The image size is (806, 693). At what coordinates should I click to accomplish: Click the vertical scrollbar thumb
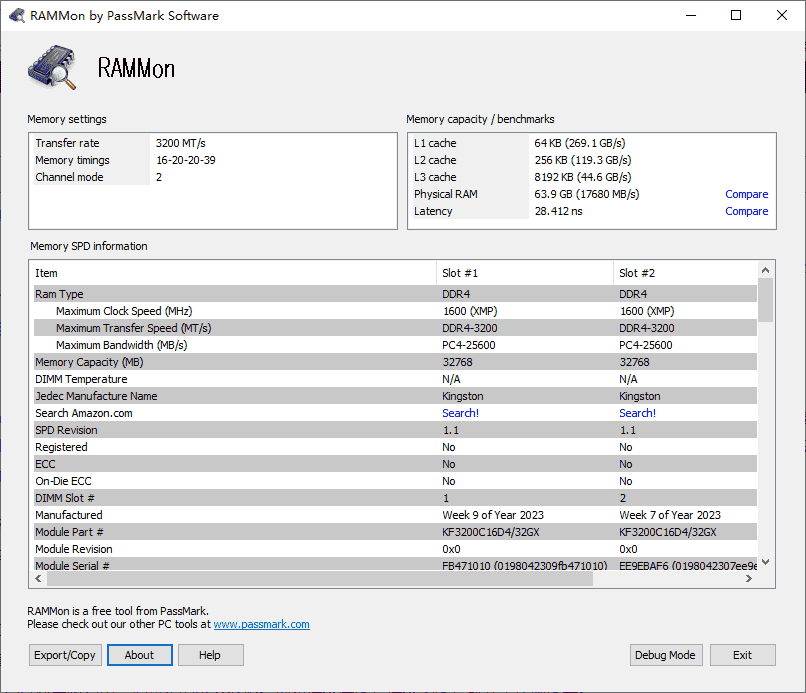765,300
